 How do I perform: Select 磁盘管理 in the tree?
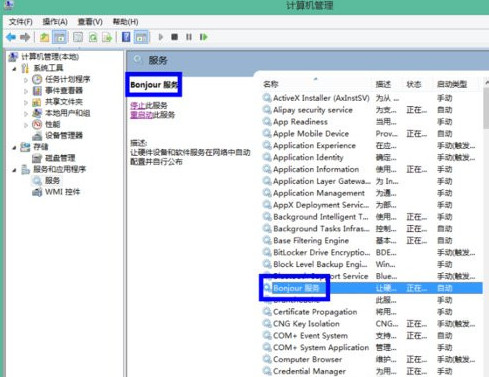click(60, 158)
